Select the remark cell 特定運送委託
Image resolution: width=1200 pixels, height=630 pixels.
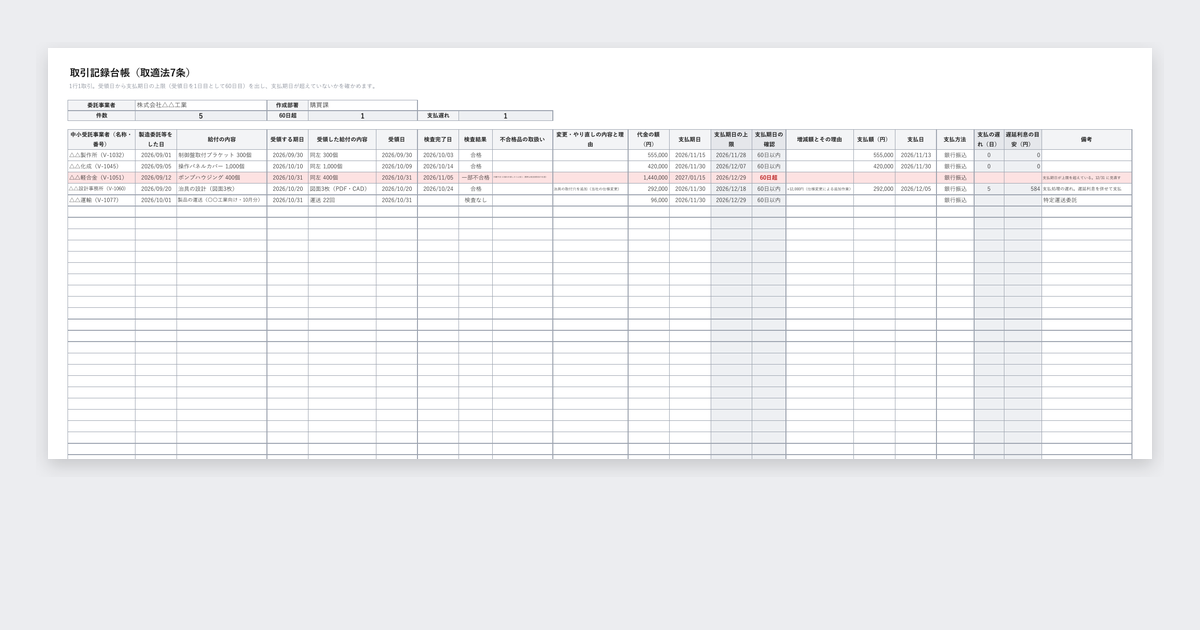(1086, 200)
